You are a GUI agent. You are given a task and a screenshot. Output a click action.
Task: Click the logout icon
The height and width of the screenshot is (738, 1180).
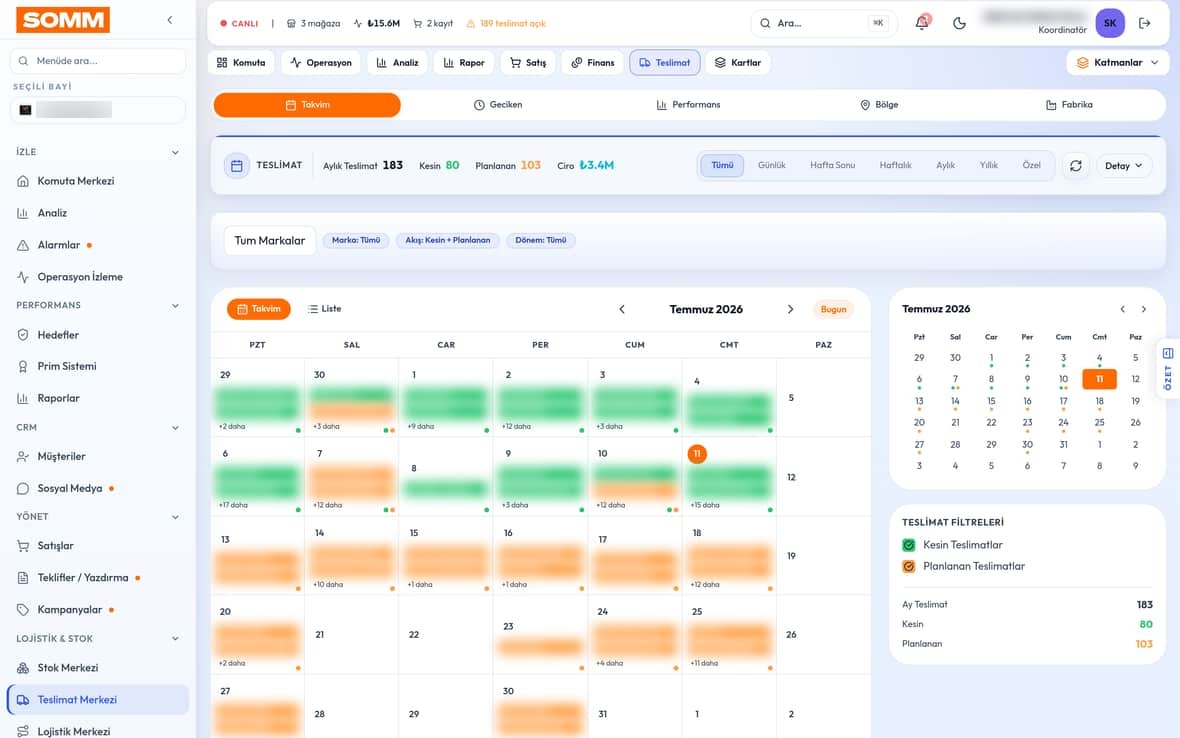pyautogui.click(x=1145, y=23)
